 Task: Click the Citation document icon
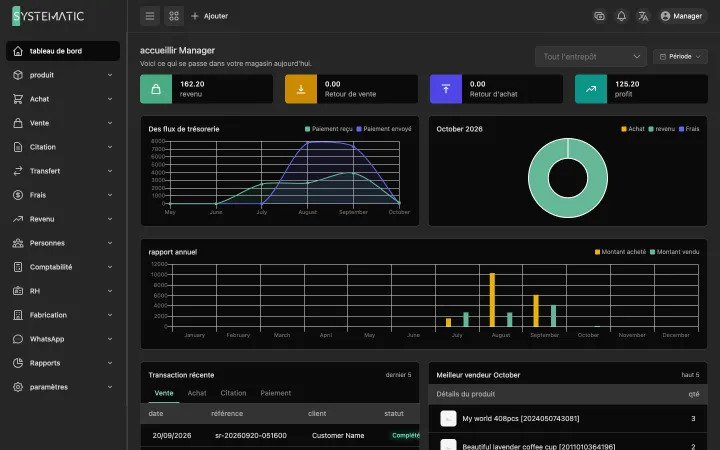point(18,147)
